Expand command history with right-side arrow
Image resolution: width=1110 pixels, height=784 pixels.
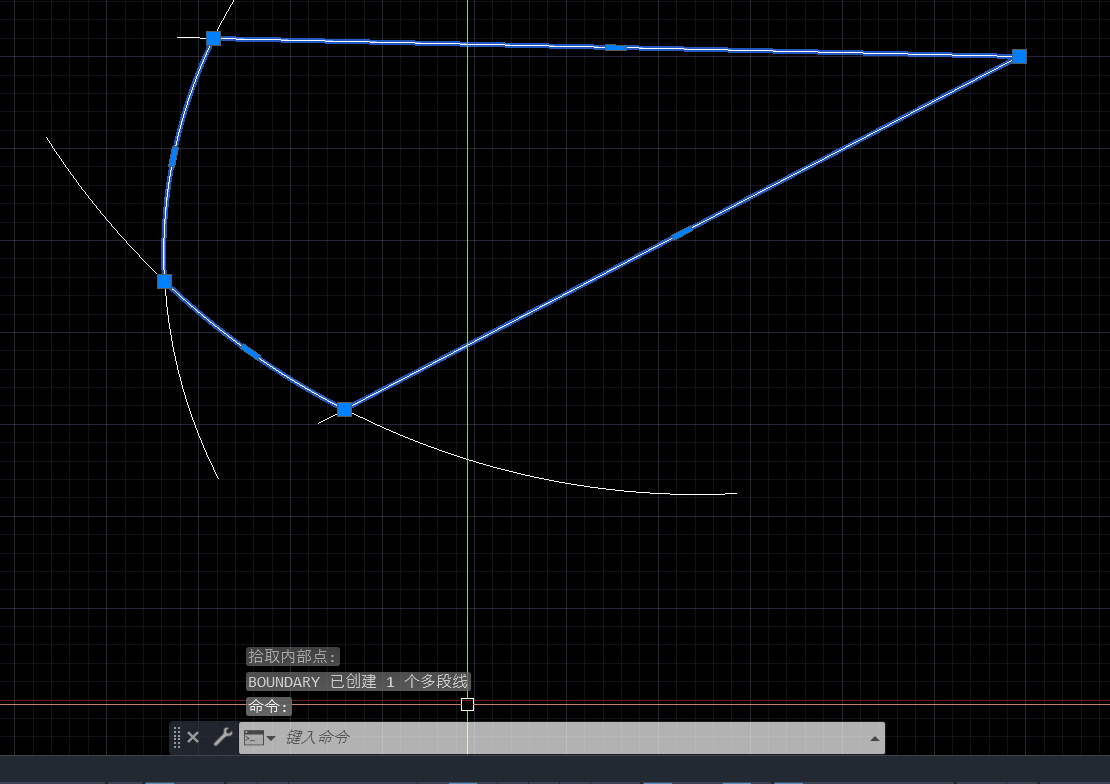(x=875, y=738)
